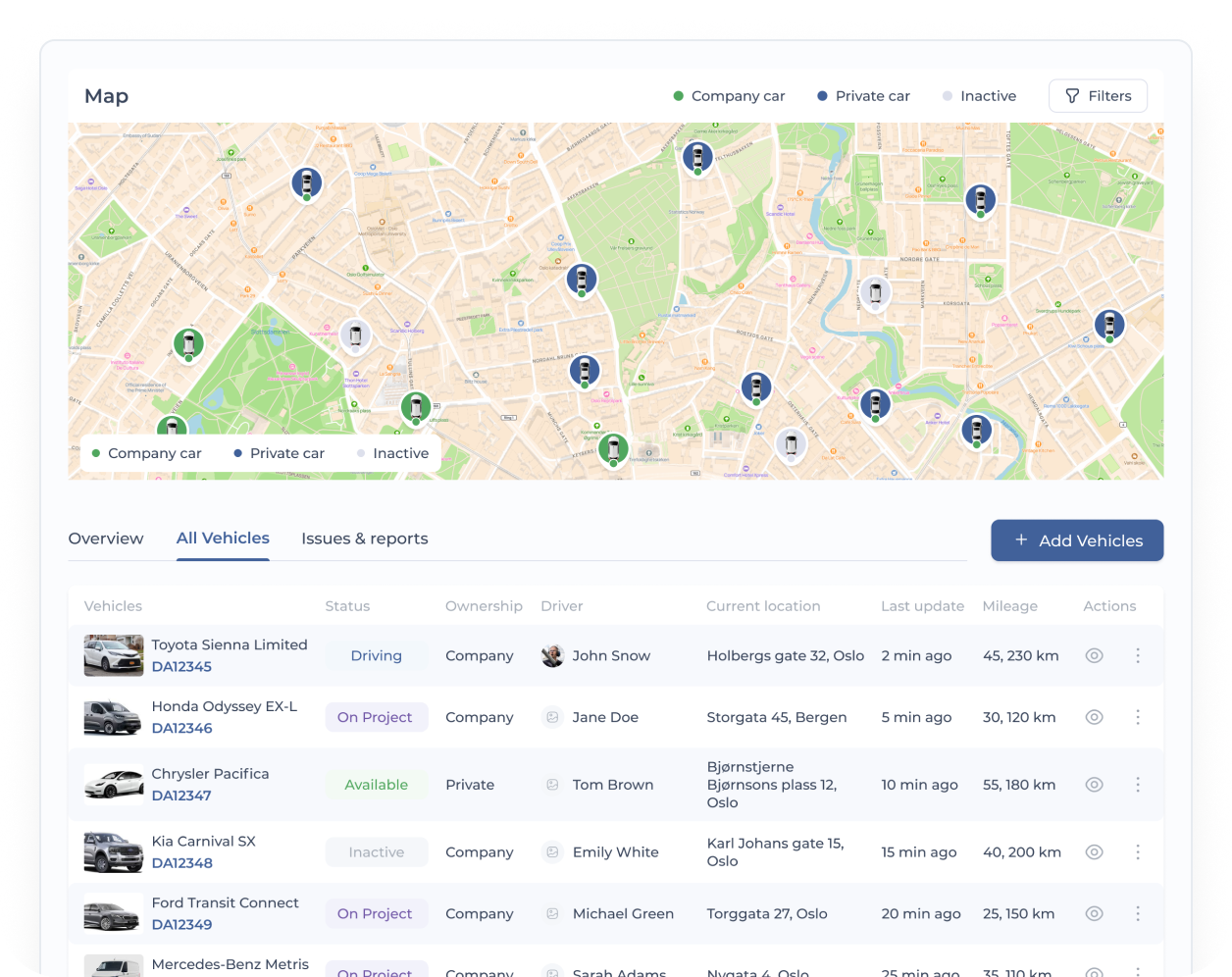Click the leftmost blue car marker on the map

pyautogui.click(x=307, y=182)
